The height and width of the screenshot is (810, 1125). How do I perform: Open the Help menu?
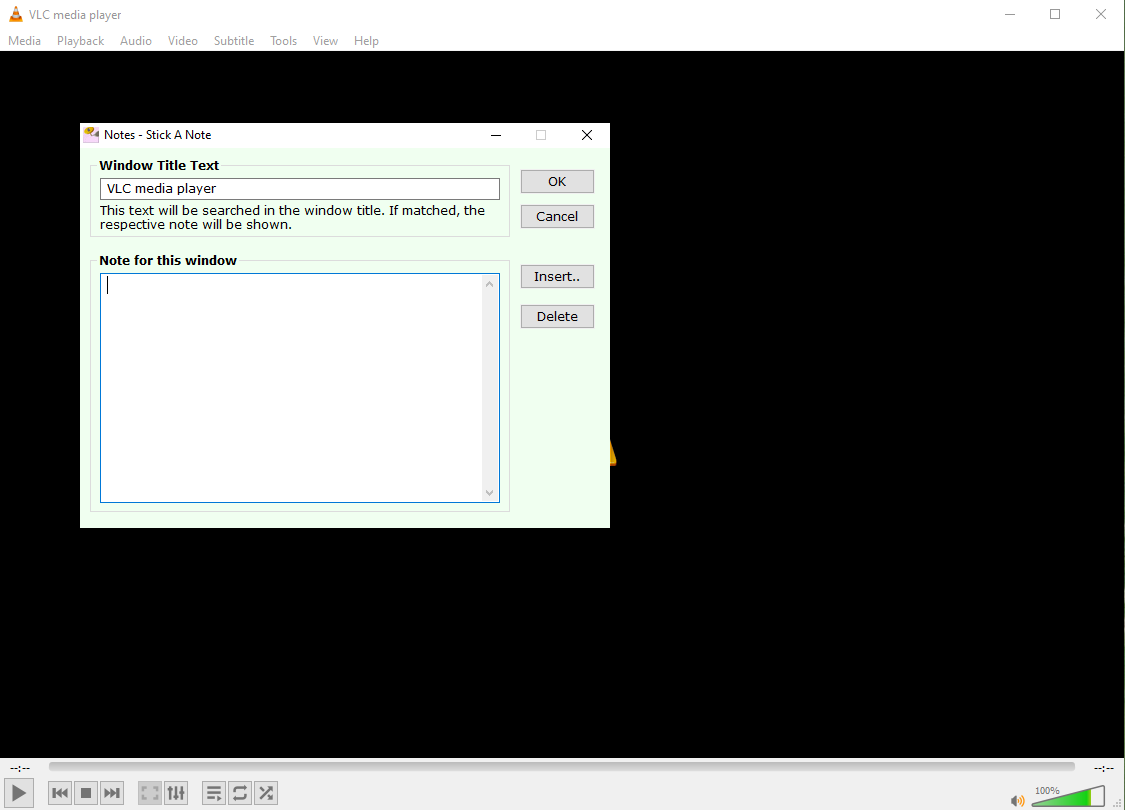tap(366, 41)
